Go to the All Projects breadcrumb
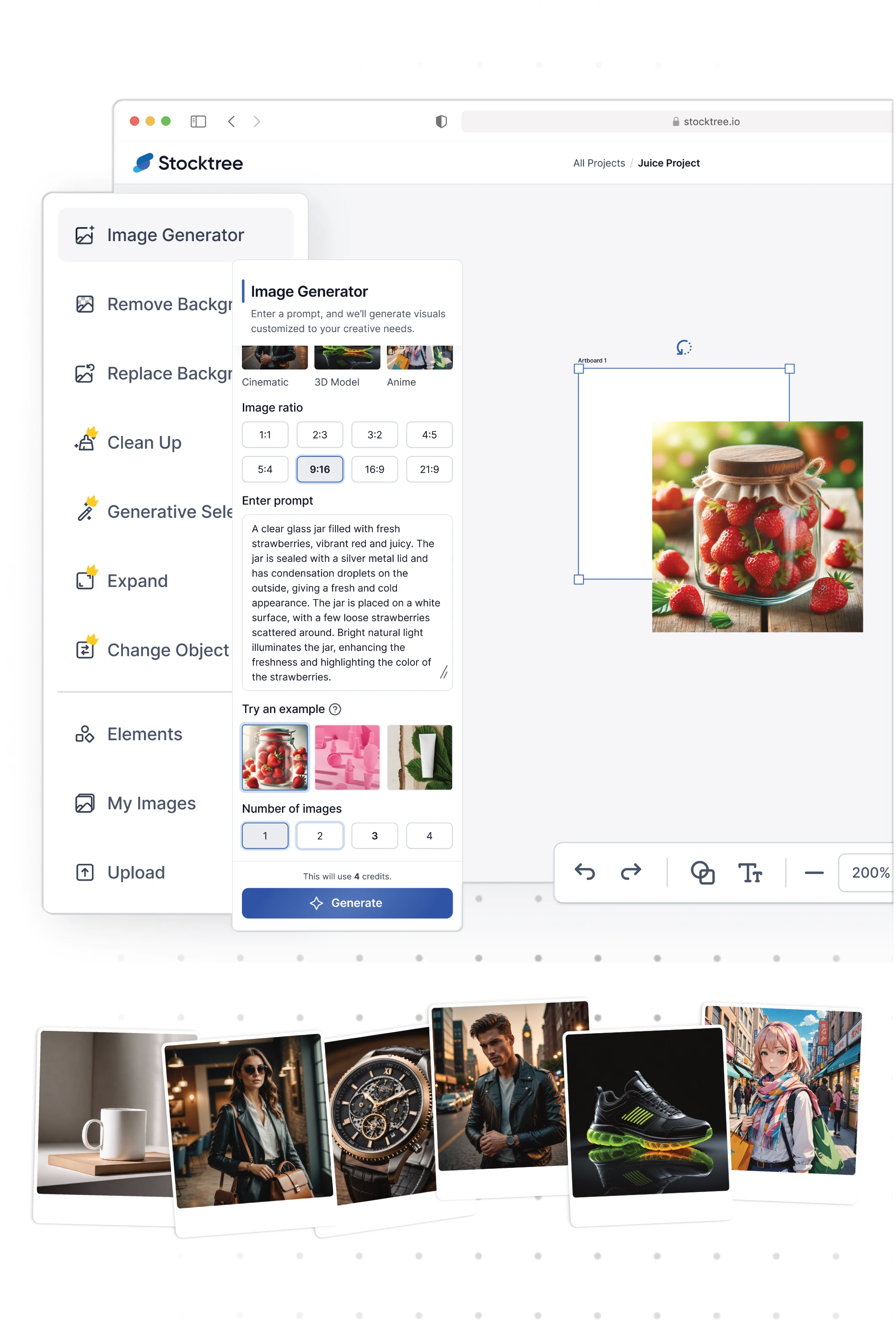This screenshot has height=1337, width=896. point(599,163)
